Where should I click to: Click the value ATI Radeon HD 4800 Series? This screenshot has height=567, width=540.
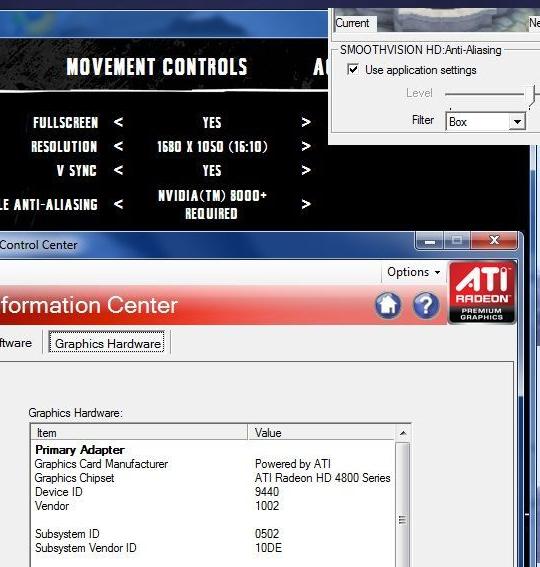323,478
